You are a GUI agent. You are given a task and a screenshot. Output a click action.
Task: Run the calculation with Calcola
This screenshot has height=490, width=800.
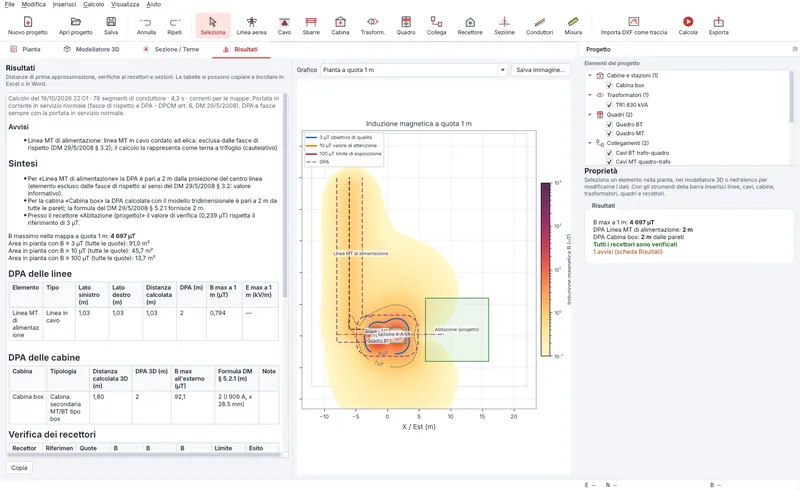click(x=688, y=26)
